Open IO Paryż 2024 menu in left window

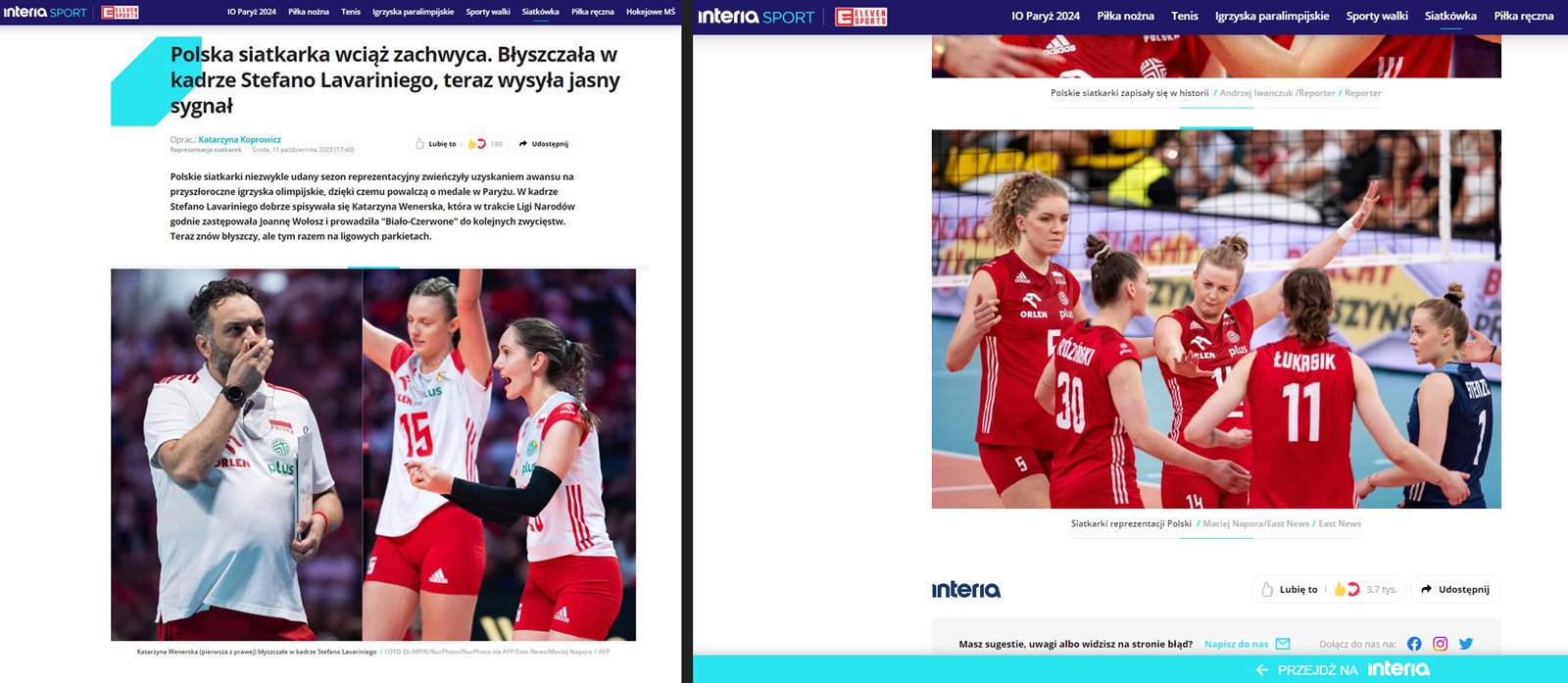point(252,12)
